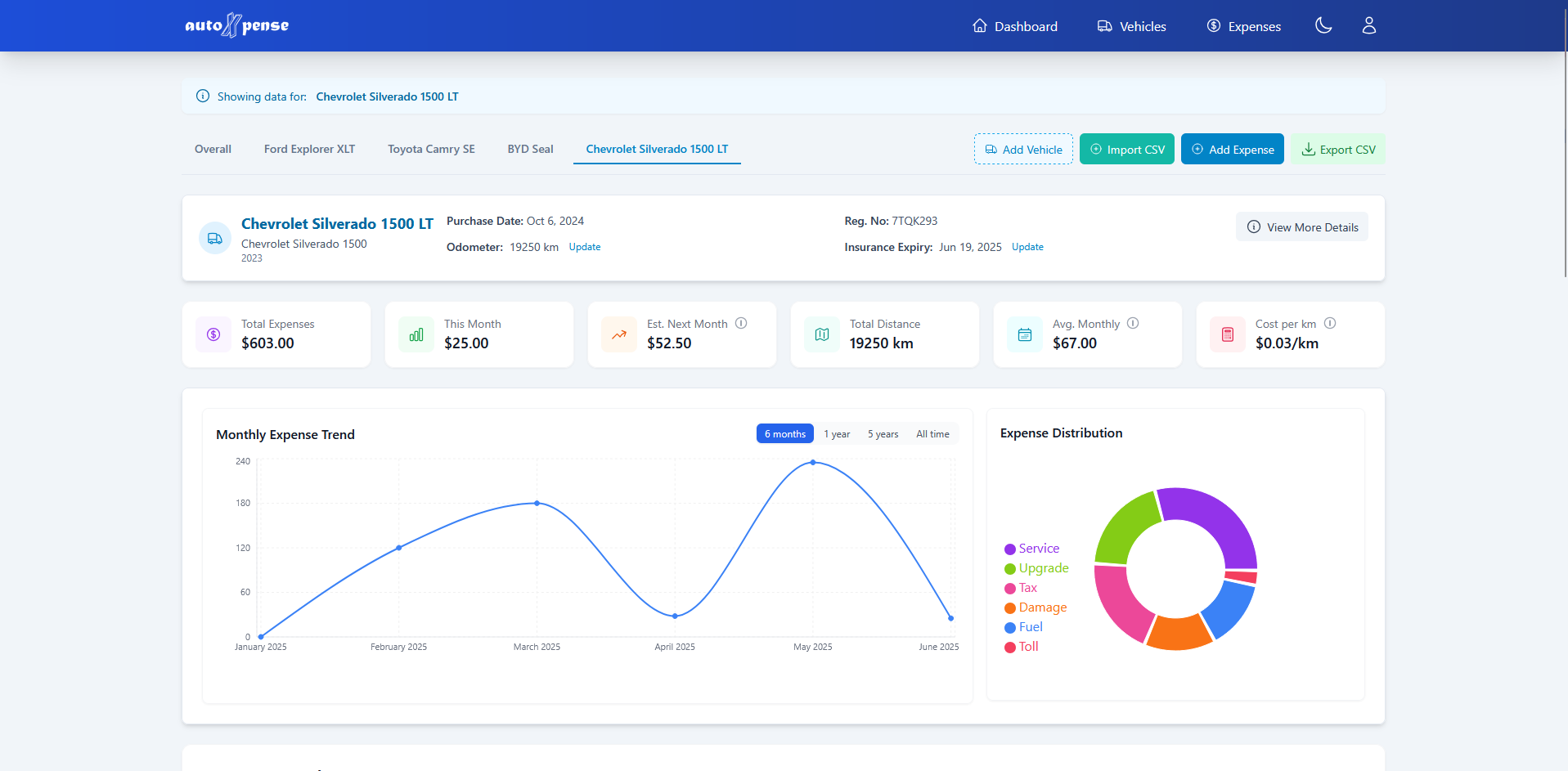1568x771 pixels.
Task: Click the Cost per km info icon
Action: [1332, 323]
